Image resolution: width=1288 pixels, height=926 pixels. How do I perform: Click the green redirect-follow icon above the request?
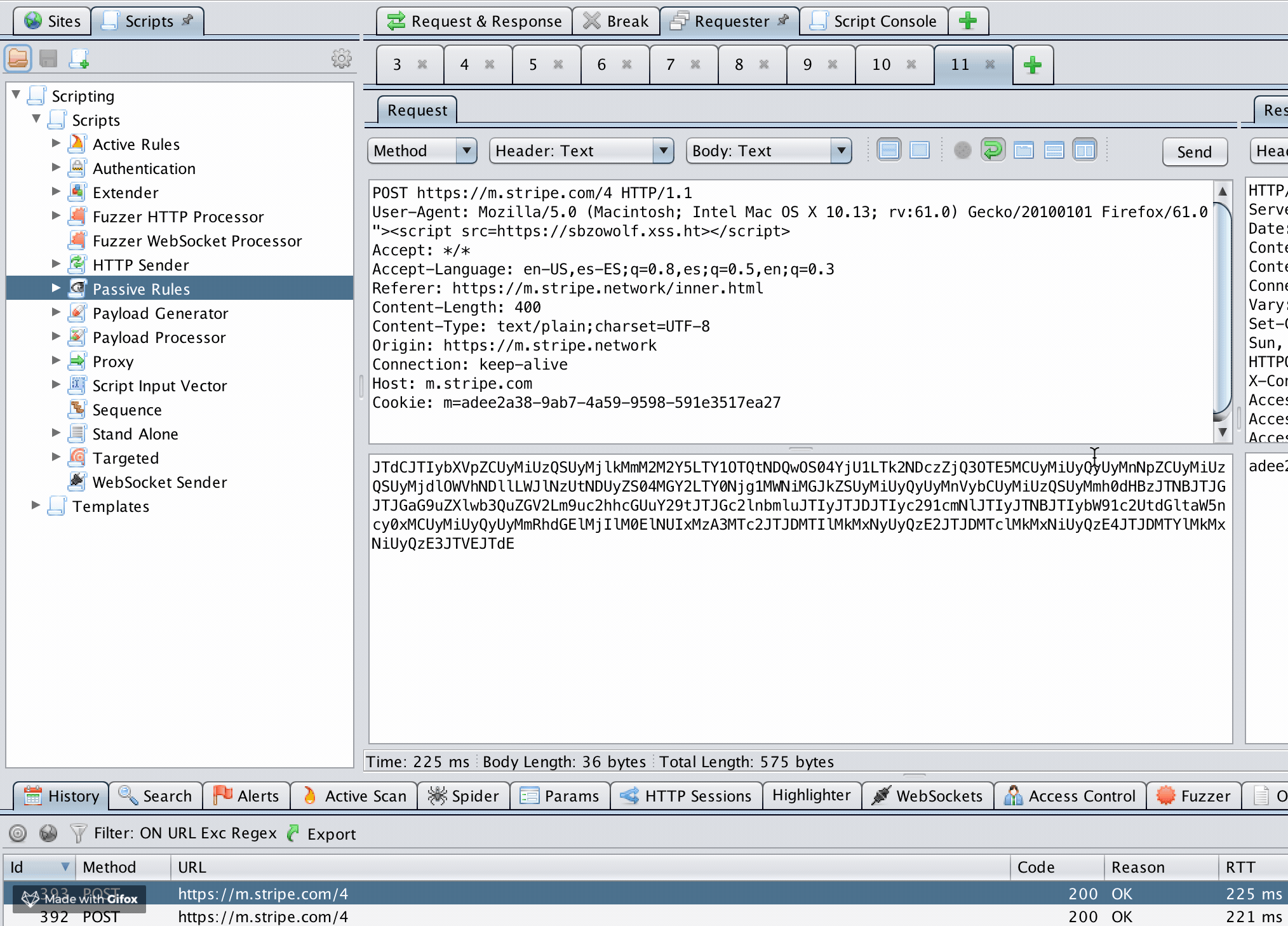coord(993,151)
